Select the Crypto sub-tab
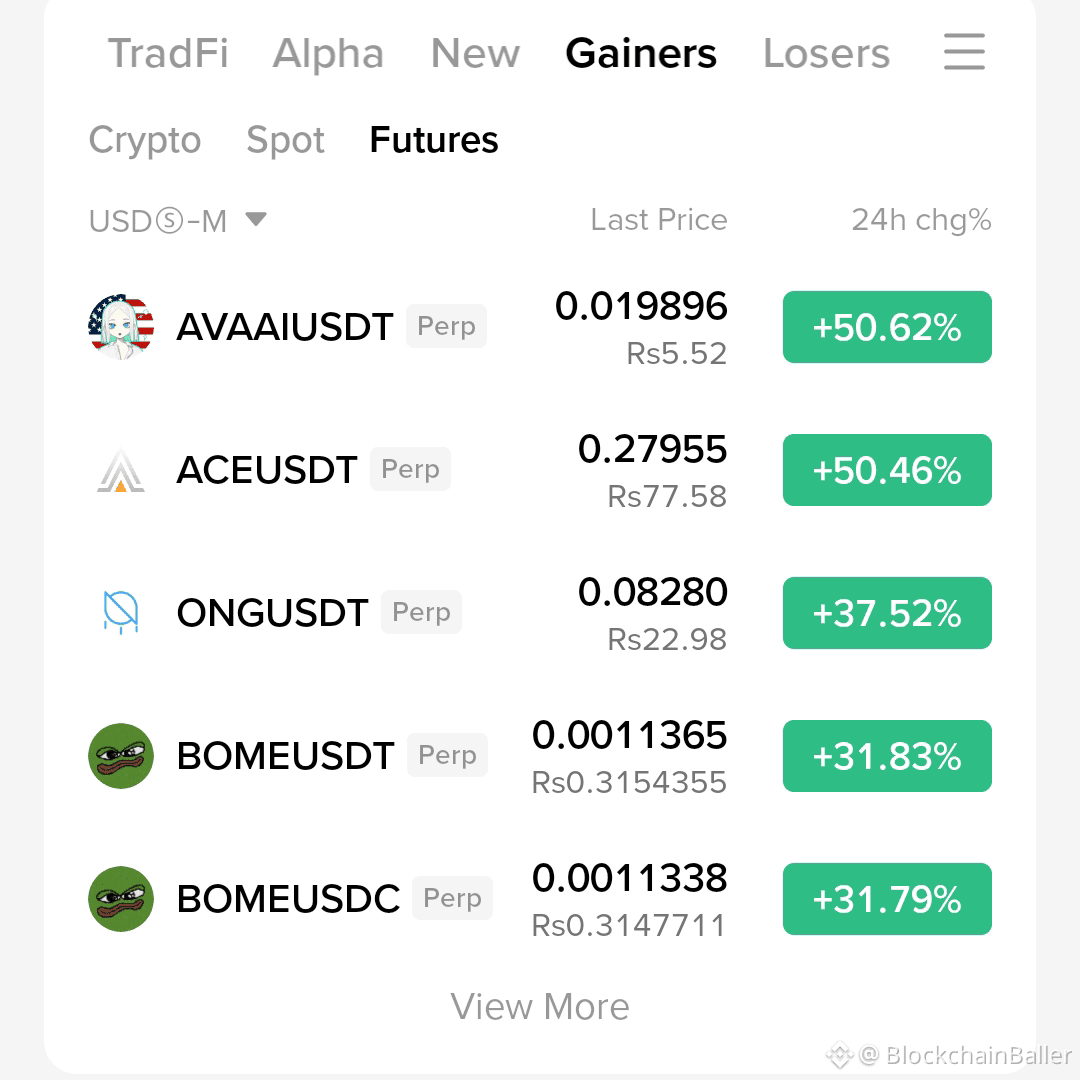Screen dimensions: 1080x1080 (x=145, y=140)
